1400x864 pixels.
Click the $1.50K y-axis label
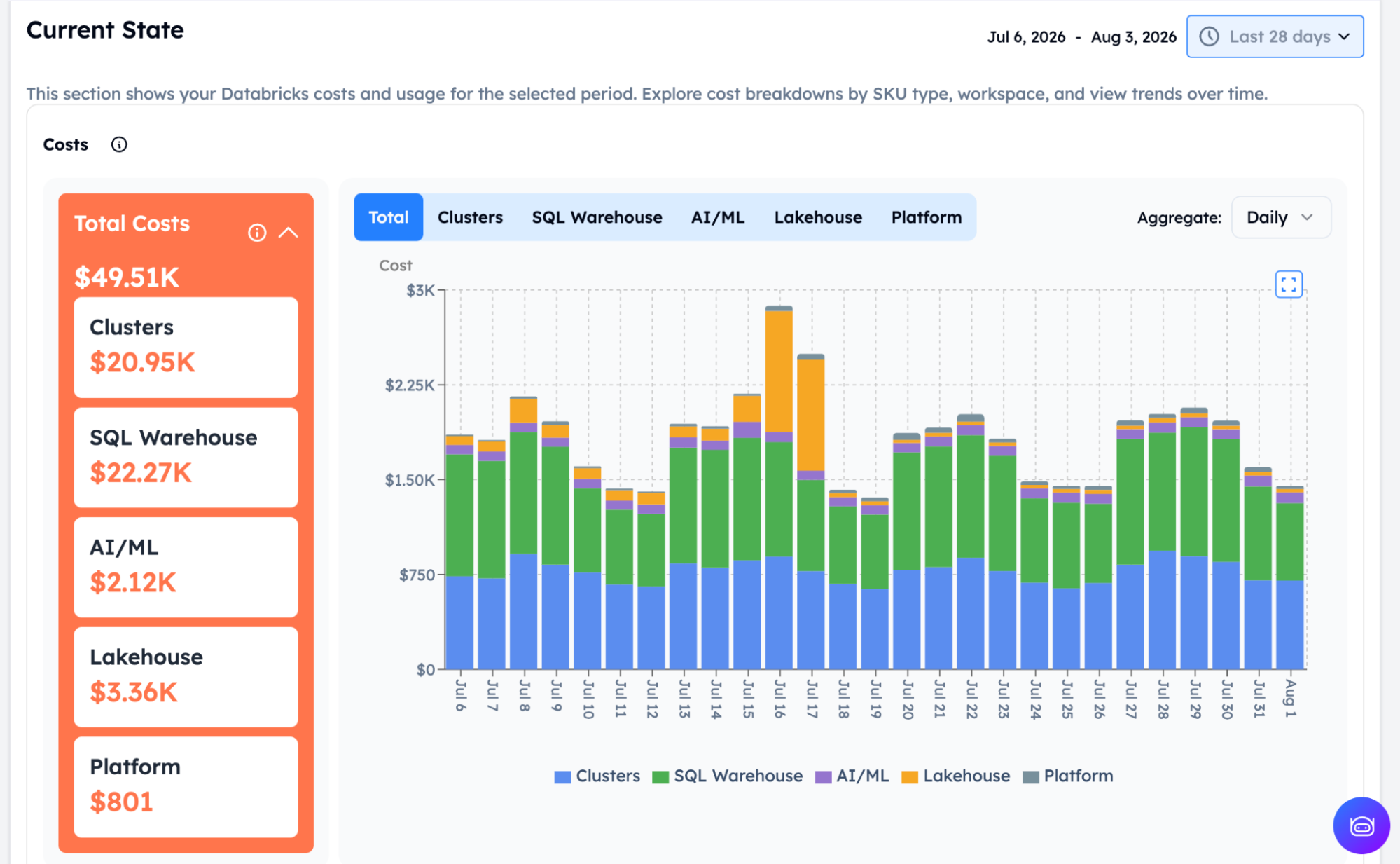[410, 480]
